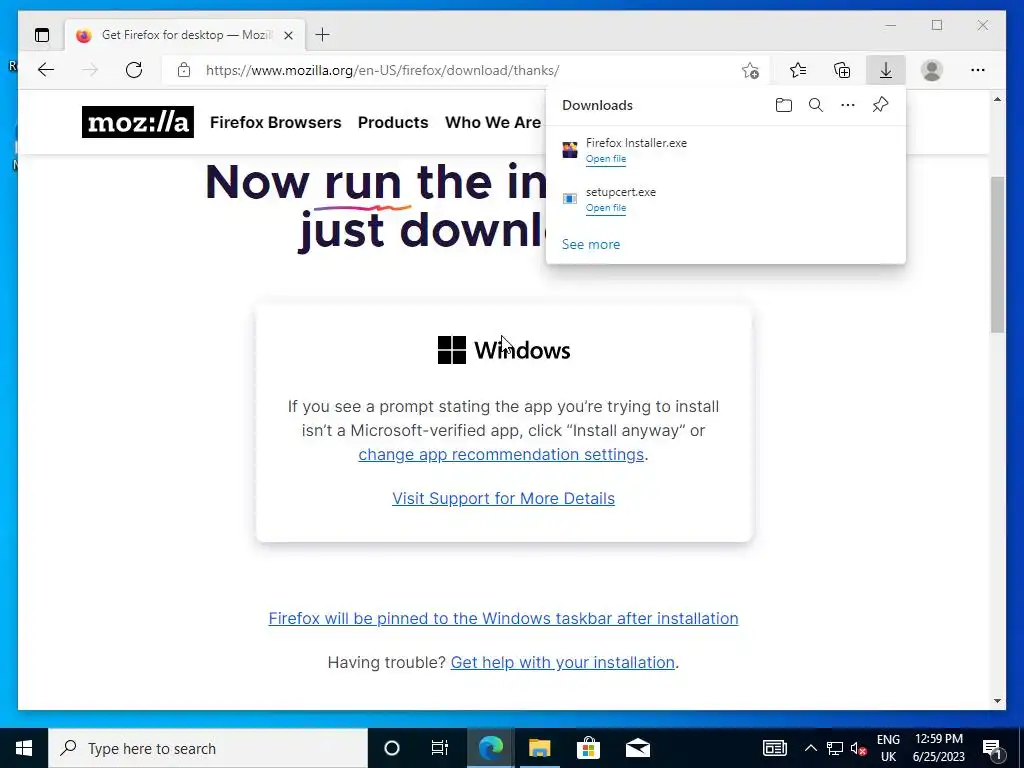
Task: Go back to previous page
Action: (x=46, y=70)
